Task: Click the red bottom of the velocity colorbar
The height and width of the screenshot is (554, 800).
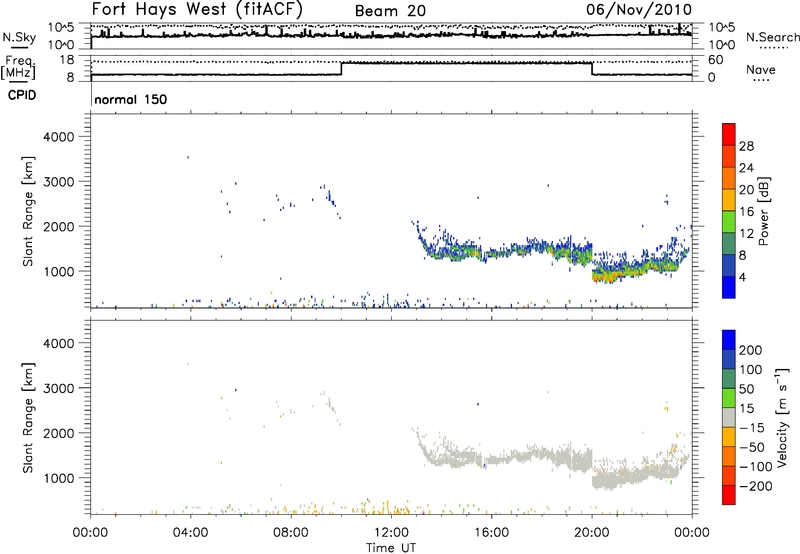Action: (729, 495)
